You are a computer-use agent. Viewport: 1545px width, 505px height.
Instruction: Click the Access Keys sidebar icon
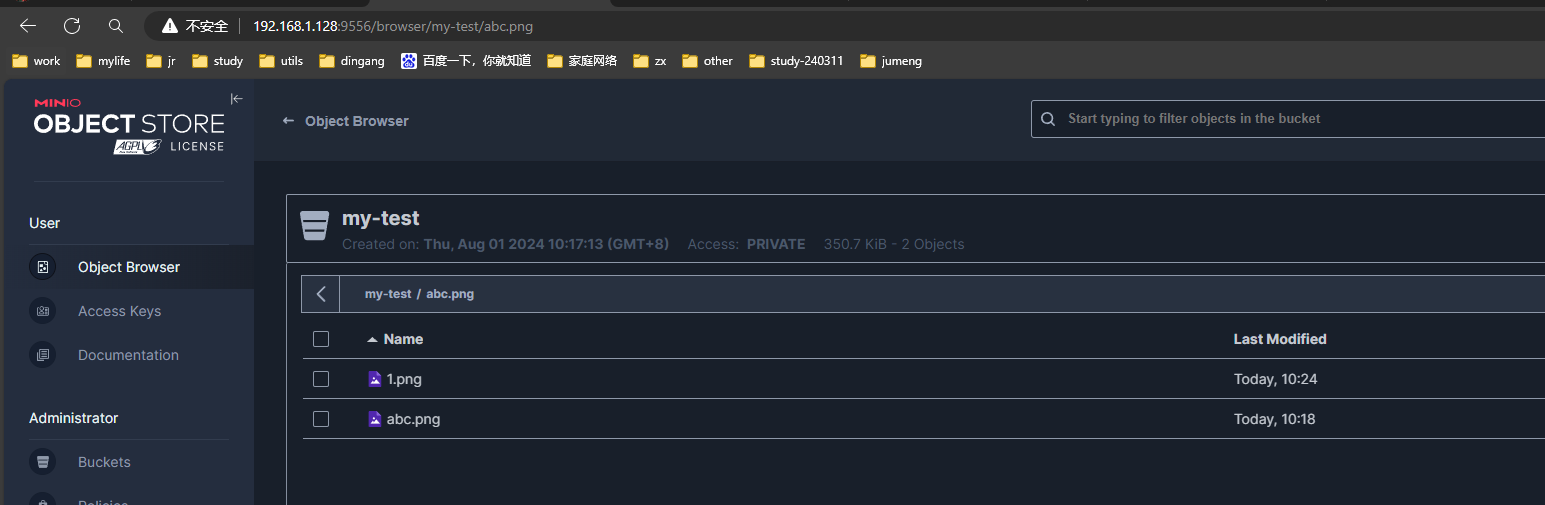click(x=43, y=311)
